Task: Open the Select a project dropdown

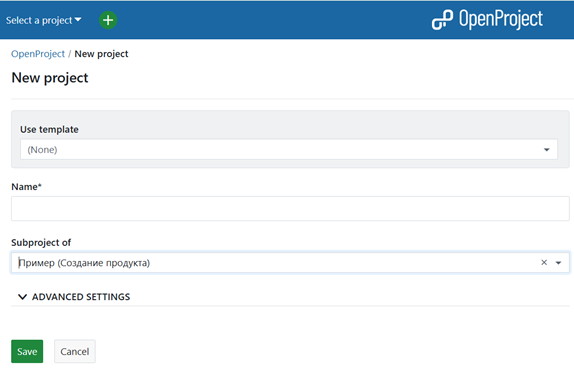Action: tap(44, 20)
